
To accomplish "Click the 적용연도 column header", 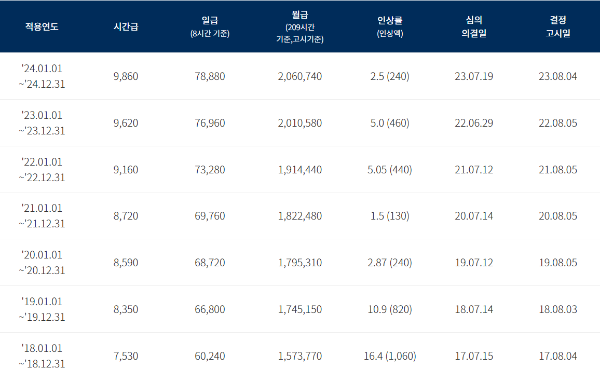I will tap(42, 26).
